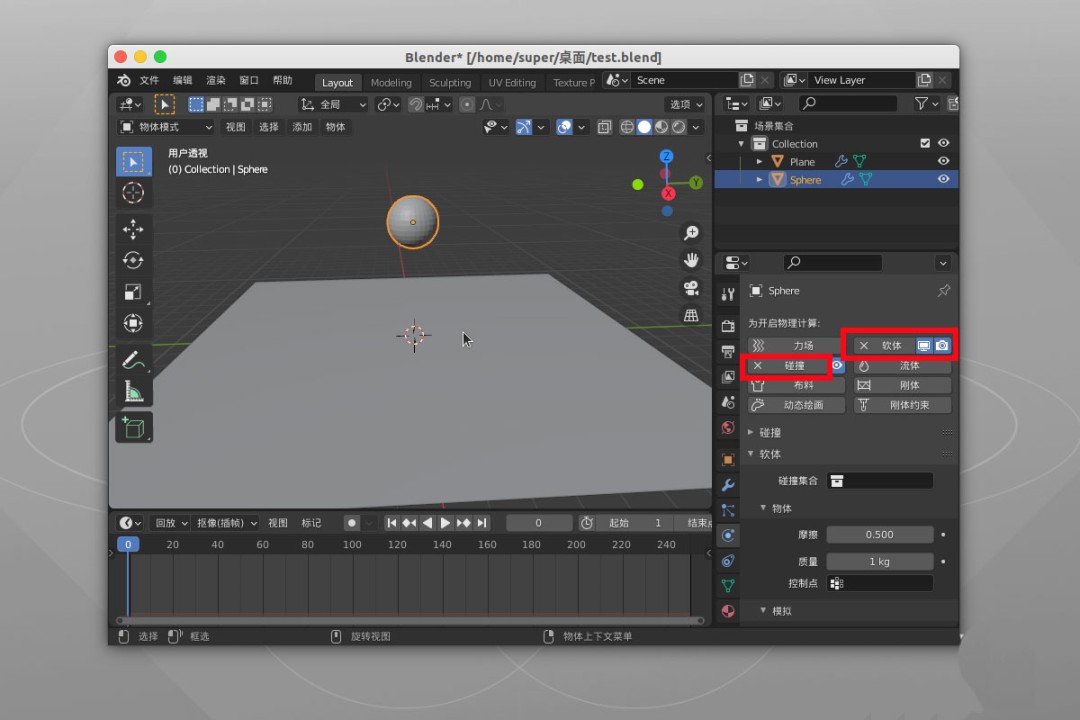Screen dimensions: 1080x720
Task: Select the Measure tool in the toolbar
Action: tap(133, 391)
